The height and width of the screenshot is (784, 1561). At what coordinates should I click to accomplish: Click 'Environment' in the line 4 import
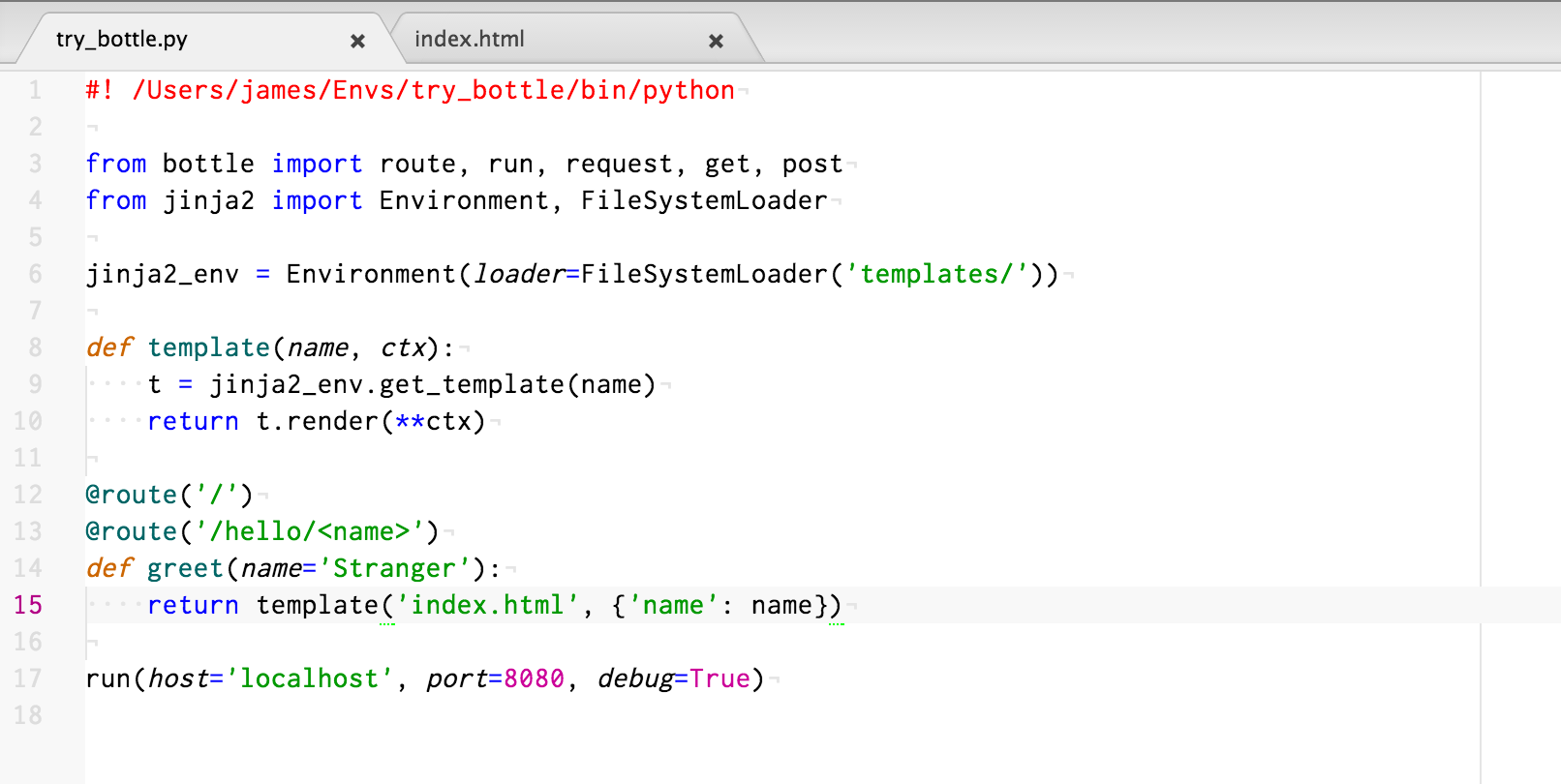pos(464,200)
